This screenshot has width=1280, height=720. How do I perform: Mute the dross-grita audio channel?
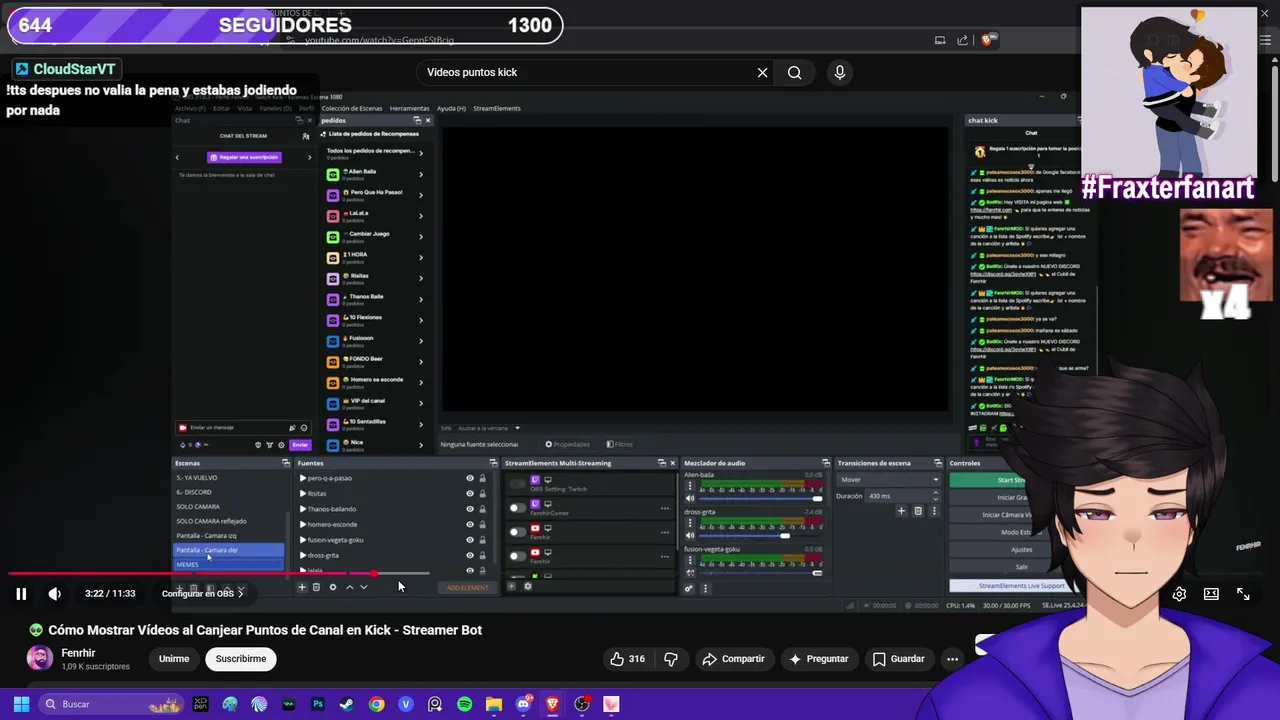pyautogui.click(x=689, y=535)
